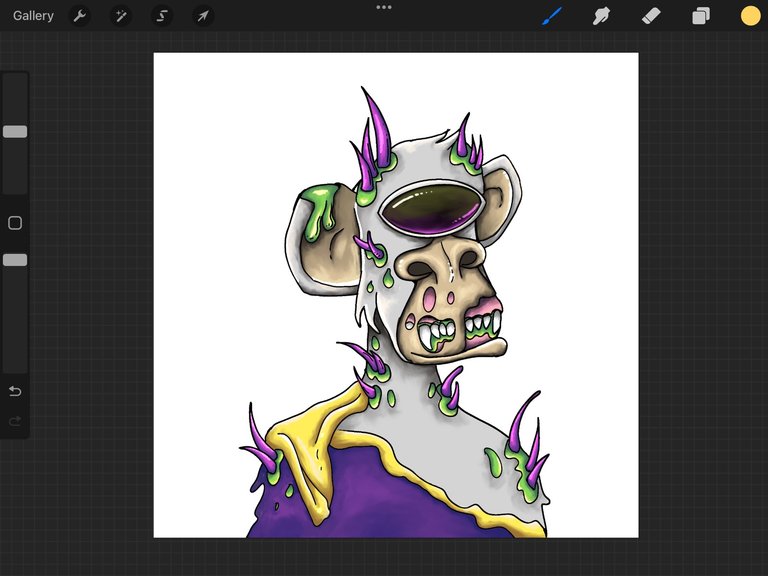Select the Brush tool
This screenshot has height=576, width=768.
pyautogui.click(x=552, y=16)
